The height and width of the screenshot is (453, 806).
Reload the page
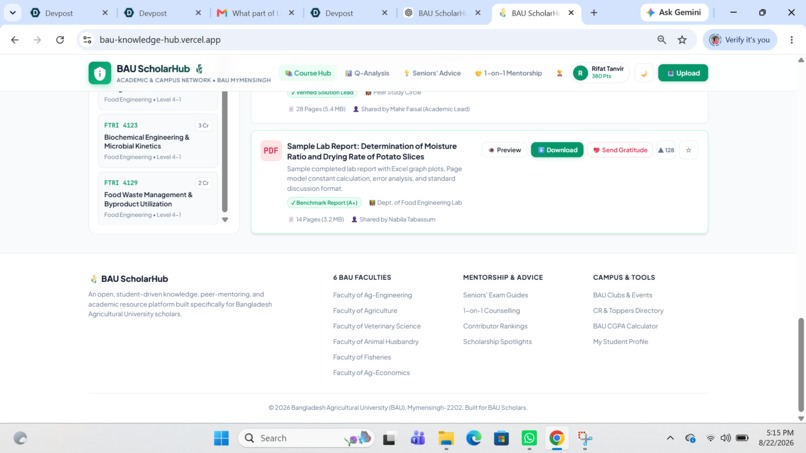60,40
